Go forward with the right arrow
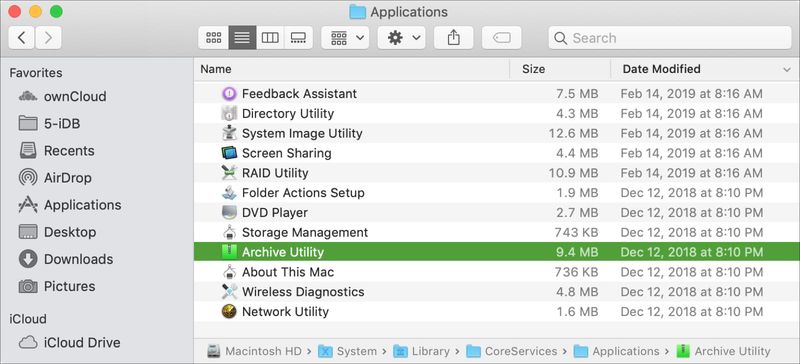Viewport: 800px width, 364px height. coord(48,38)
